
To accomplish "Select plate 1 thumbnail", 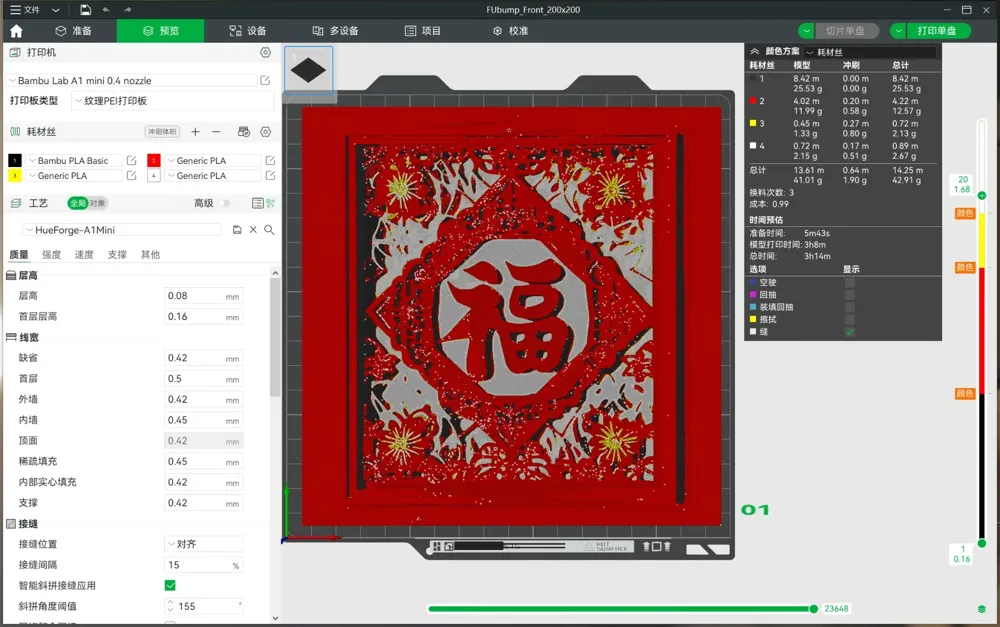I will pos(309,70).
